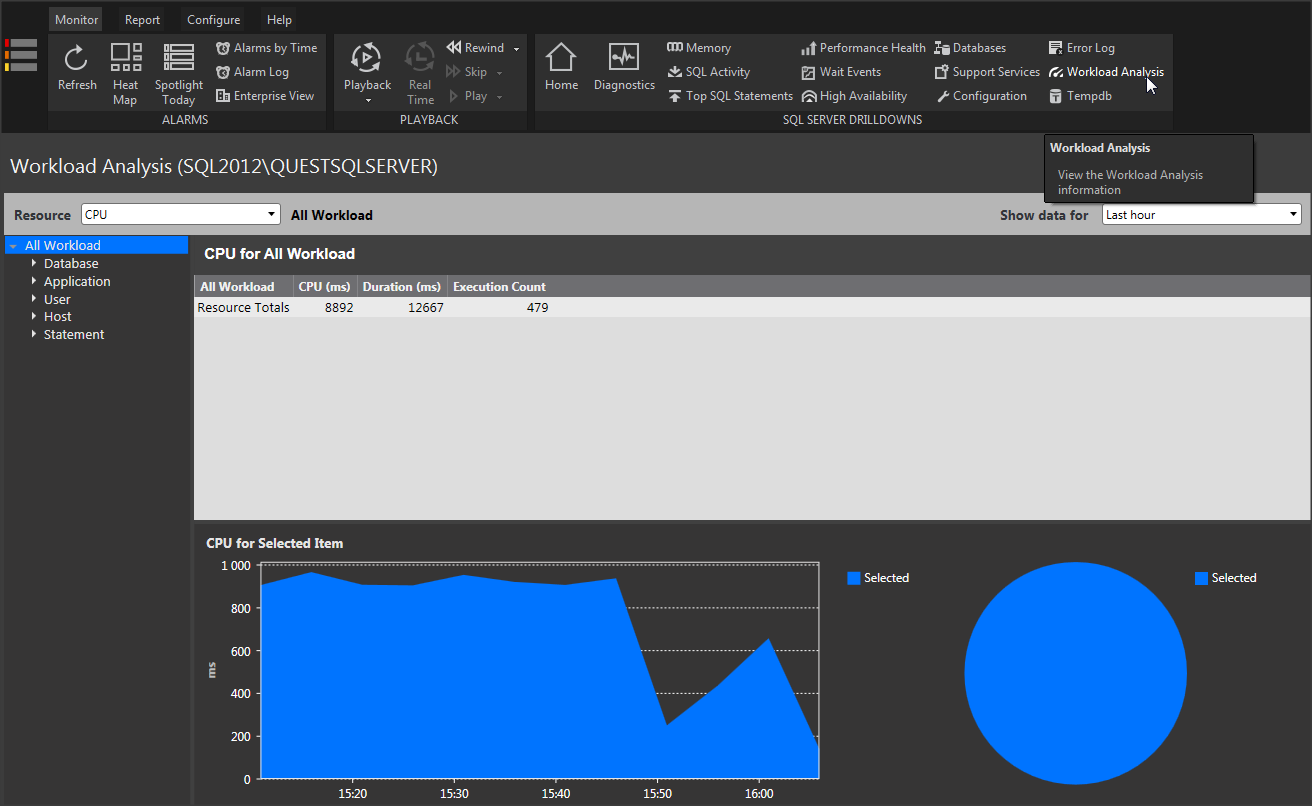This screenshot has width=1312, height=806.
Task: Expand the Statement tree node
Action: point(34,334)
